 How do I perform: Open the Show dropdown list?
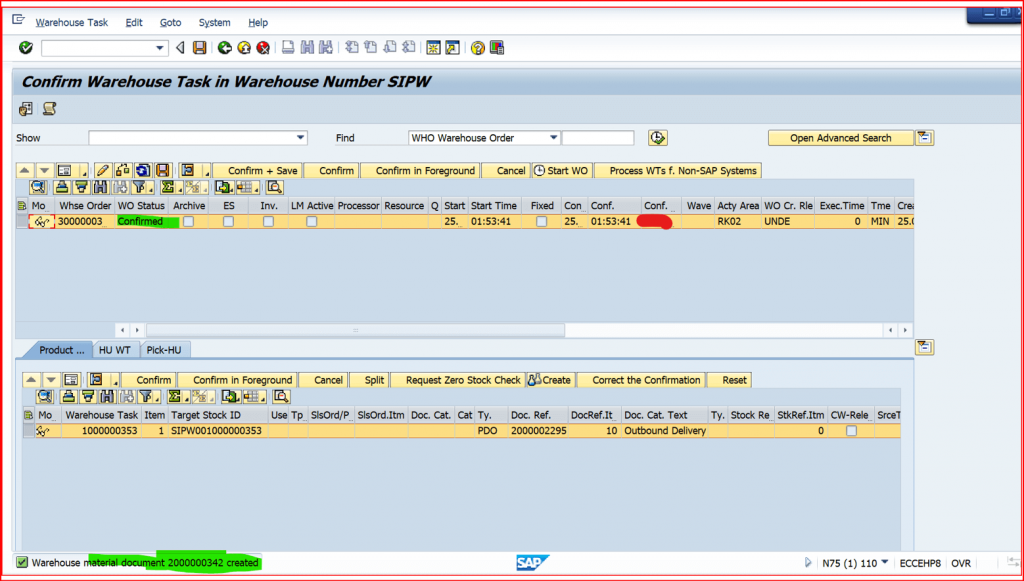click(x=300, y=138)
